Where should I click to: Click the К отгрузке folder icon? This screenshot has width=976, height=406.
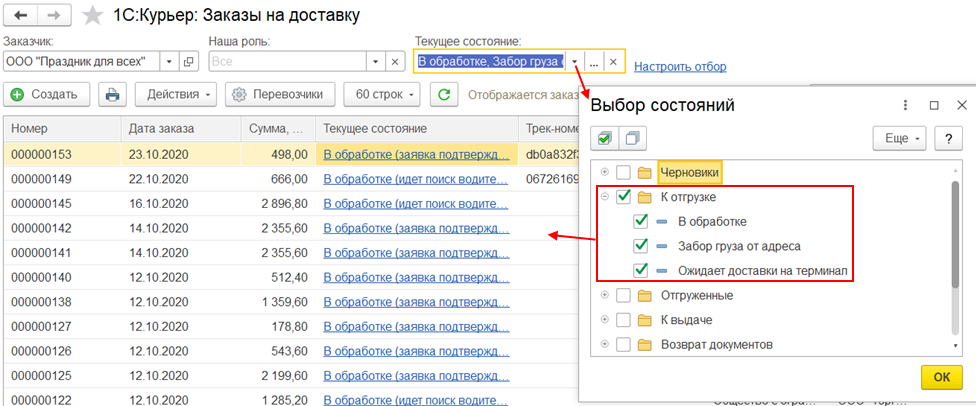[644, 197]
